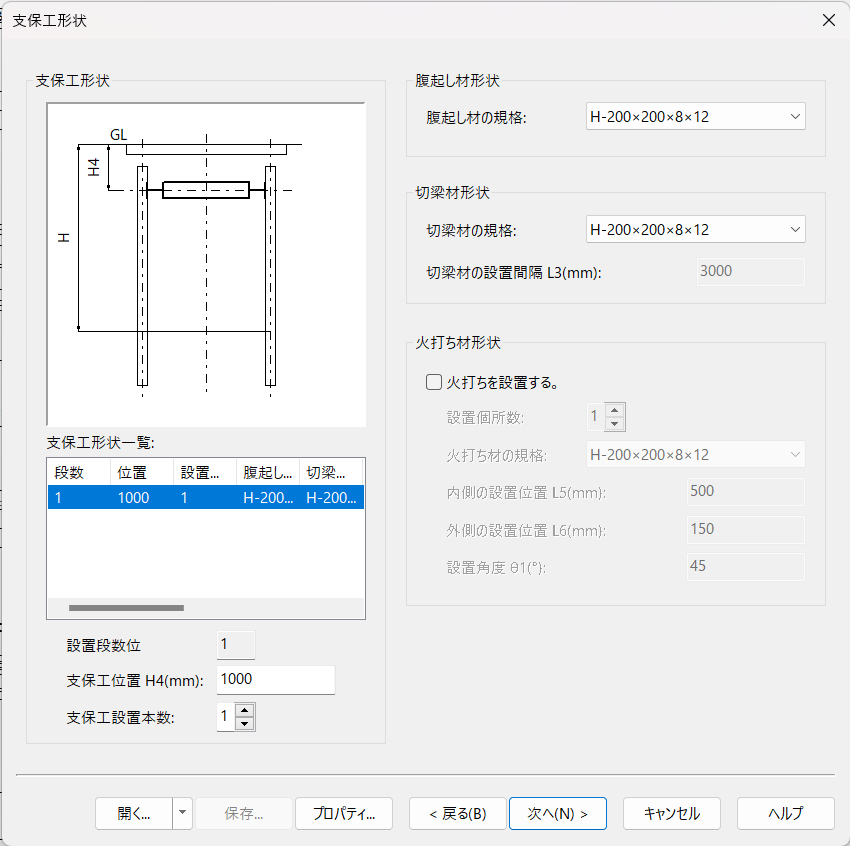Close the 支保工形状 dialog
The height and width of the screenshot is (846, 850).
828,20
